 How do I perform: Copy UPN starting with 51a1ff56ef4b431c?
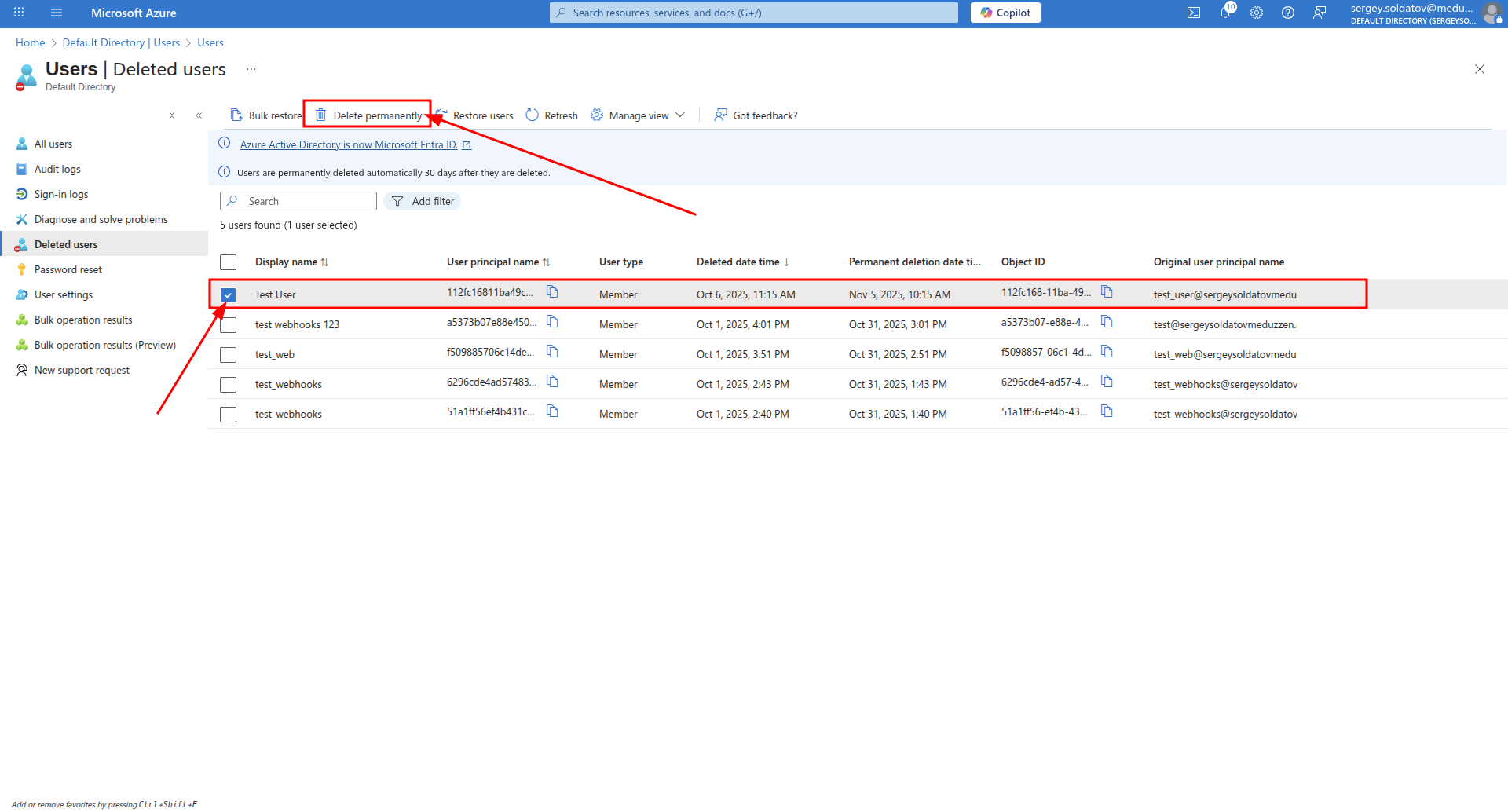point(552,411)
